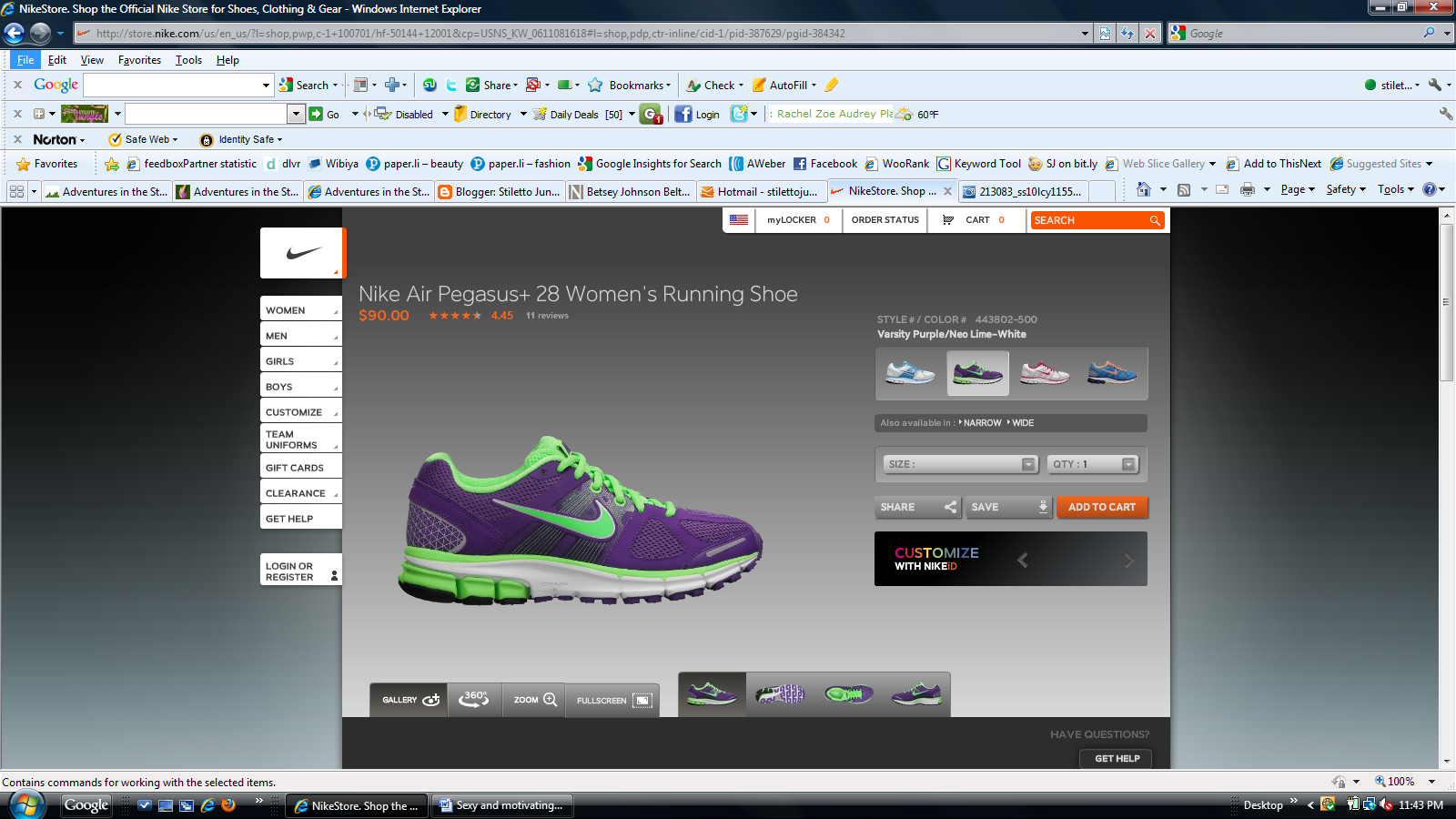Open the shopping cart icon
Screen dimensions: 1456x819
coord(948,220)
